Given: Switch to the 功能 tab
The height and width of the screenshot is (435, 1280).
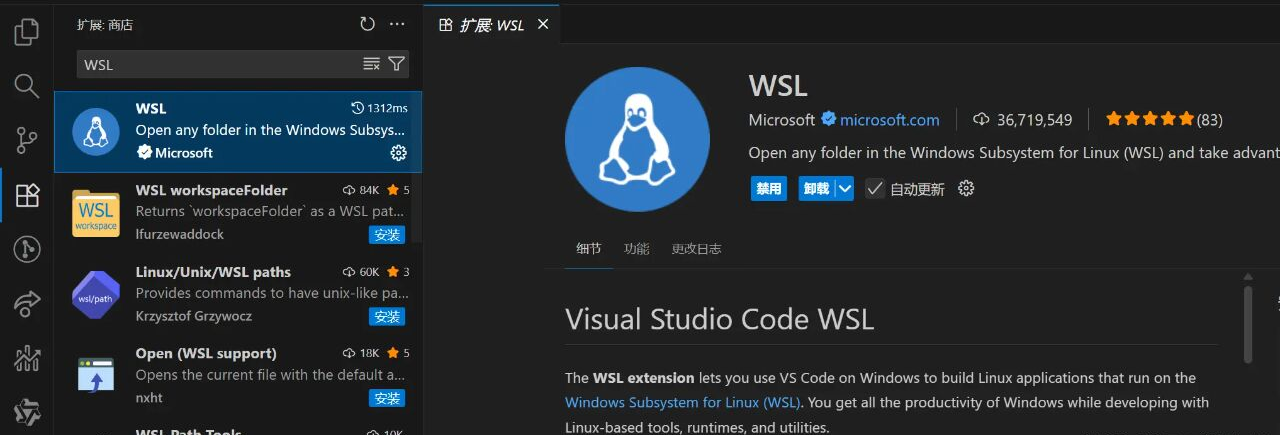Looking at the screenshot, I should 636,248.
